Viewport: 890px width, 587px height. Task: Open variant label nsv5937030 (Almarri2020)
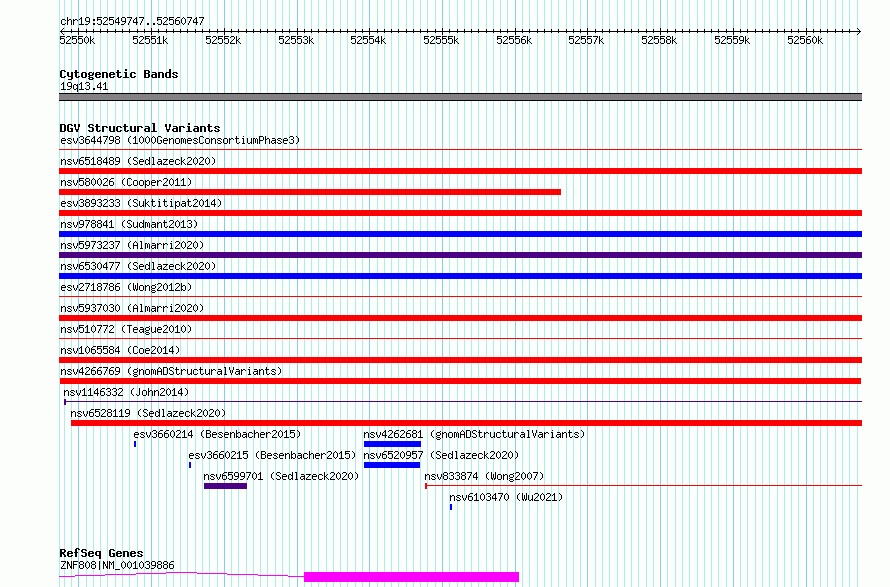point(132,308)
